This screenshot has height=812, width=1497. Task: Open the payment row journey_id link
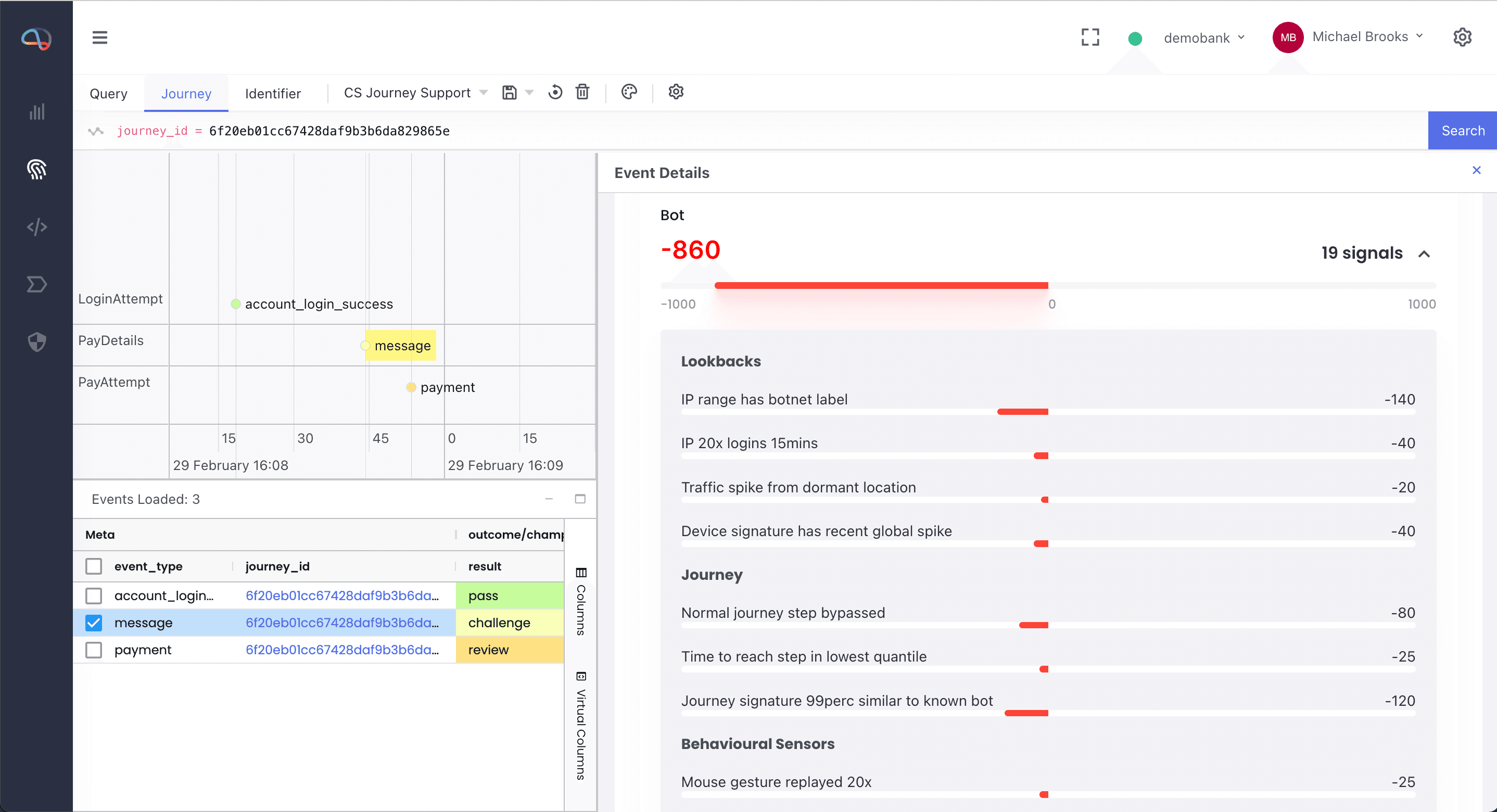[341, 650]
